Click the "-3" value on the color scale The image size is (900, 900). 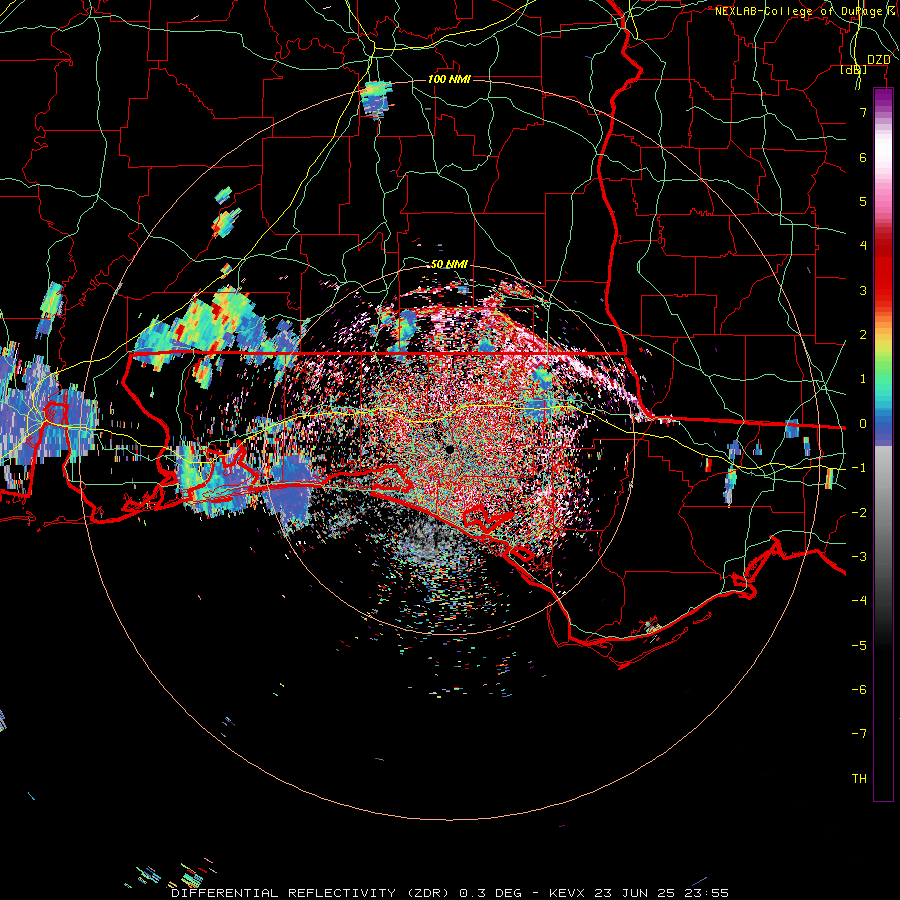(859, 557)
